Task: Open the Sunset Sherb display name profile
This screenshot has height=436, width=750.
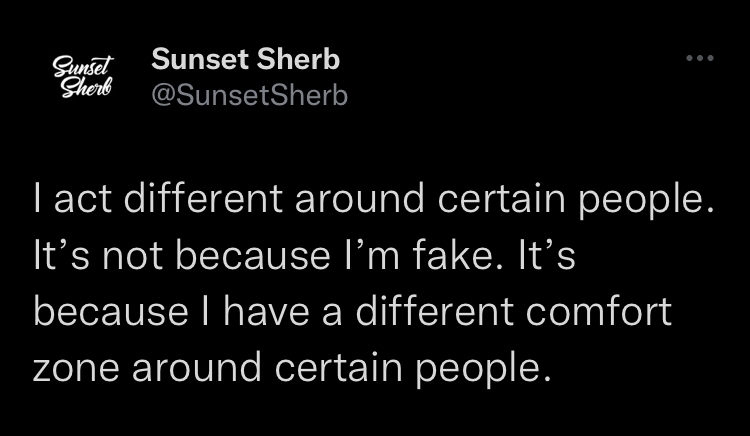Action: pos(245,59)
